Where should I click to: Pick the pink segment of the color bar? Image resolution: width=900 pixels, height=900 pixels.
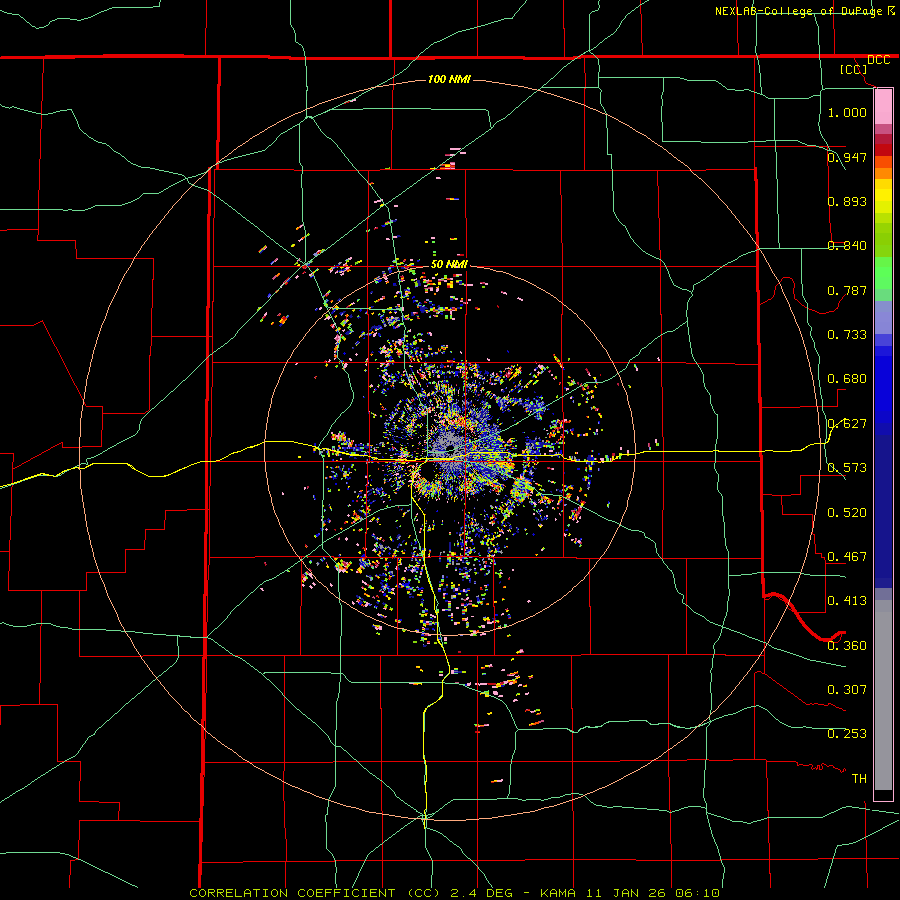click(x=883, y=107)
